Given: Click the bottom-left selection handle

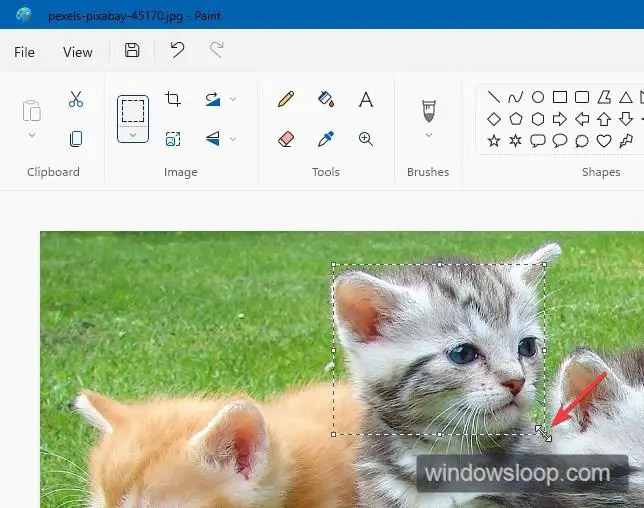Looking at the screenshot, I should (x=334, y=434).
